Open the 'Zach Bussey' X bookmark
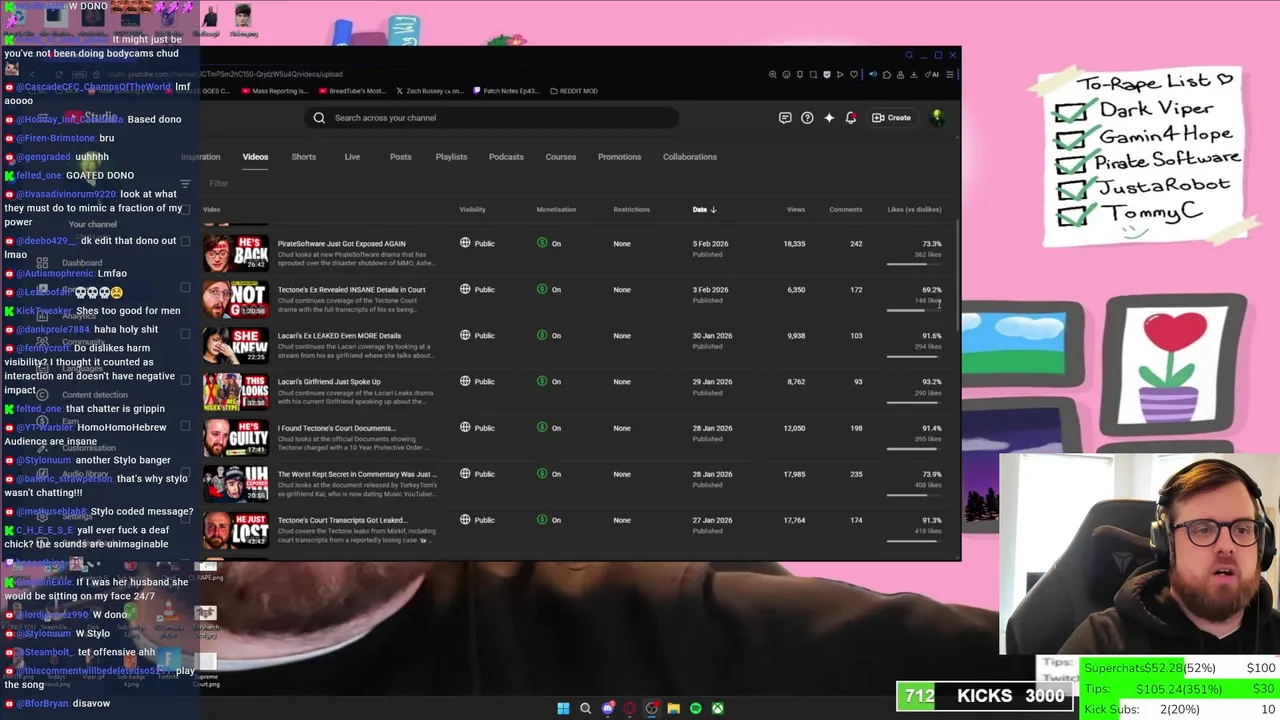The height and width of the screenshot is (720, 1280). (431, 91)
